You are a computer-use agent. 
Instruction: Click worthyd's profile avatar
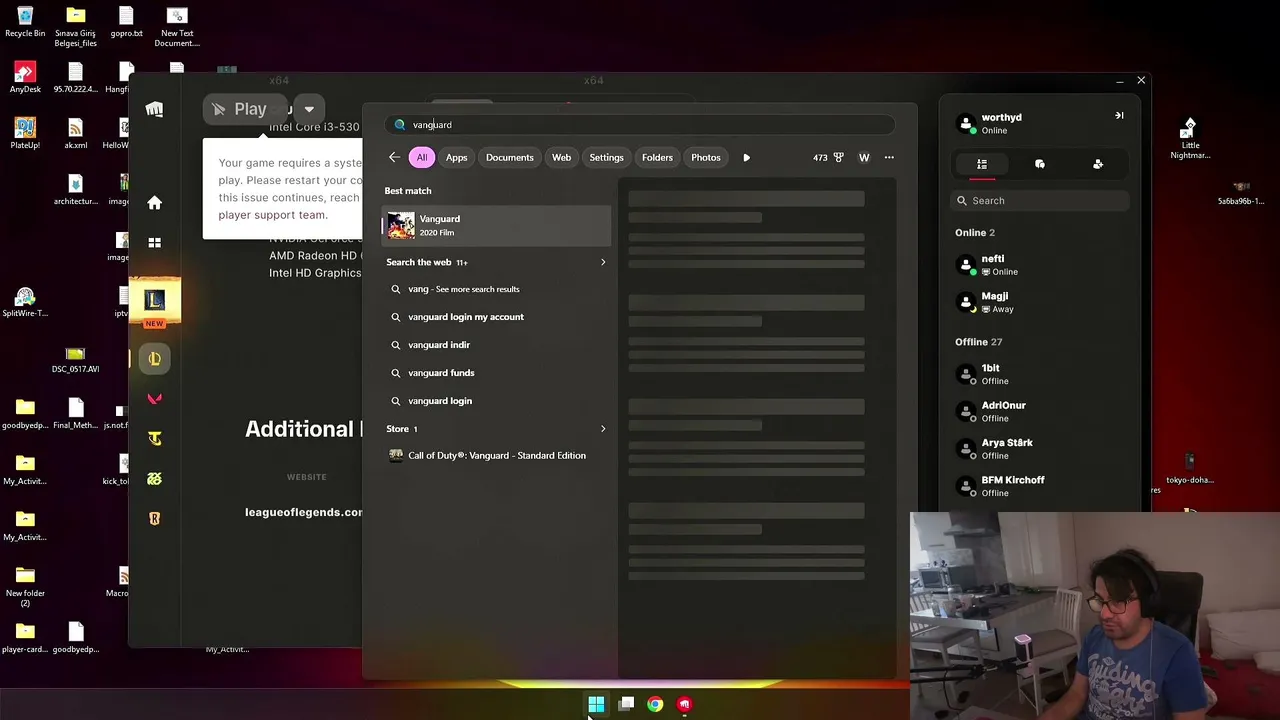pyautogui.click(x=966, y=124)
